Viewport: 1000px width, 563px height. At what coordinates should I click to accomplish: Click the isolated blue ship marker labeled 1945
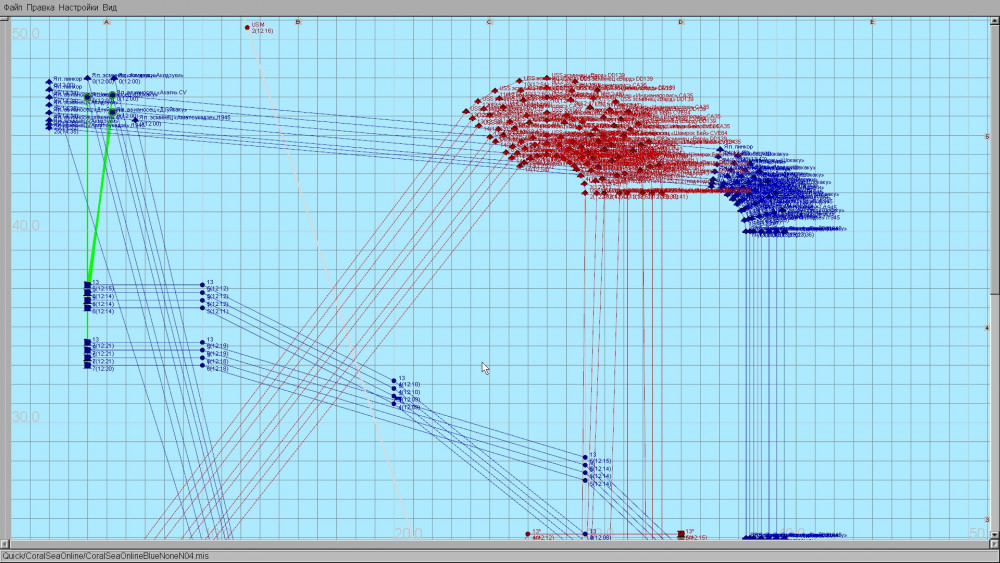pyautogui.click(x=136, y=120)
